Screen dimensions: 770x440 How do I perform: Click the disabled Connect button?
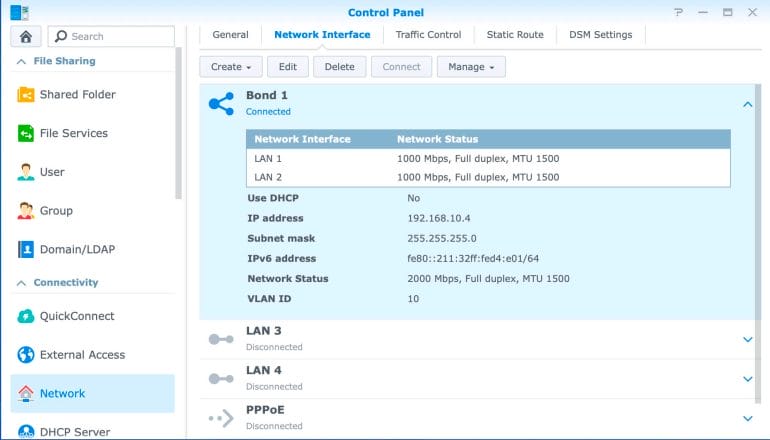pos(401,67)
